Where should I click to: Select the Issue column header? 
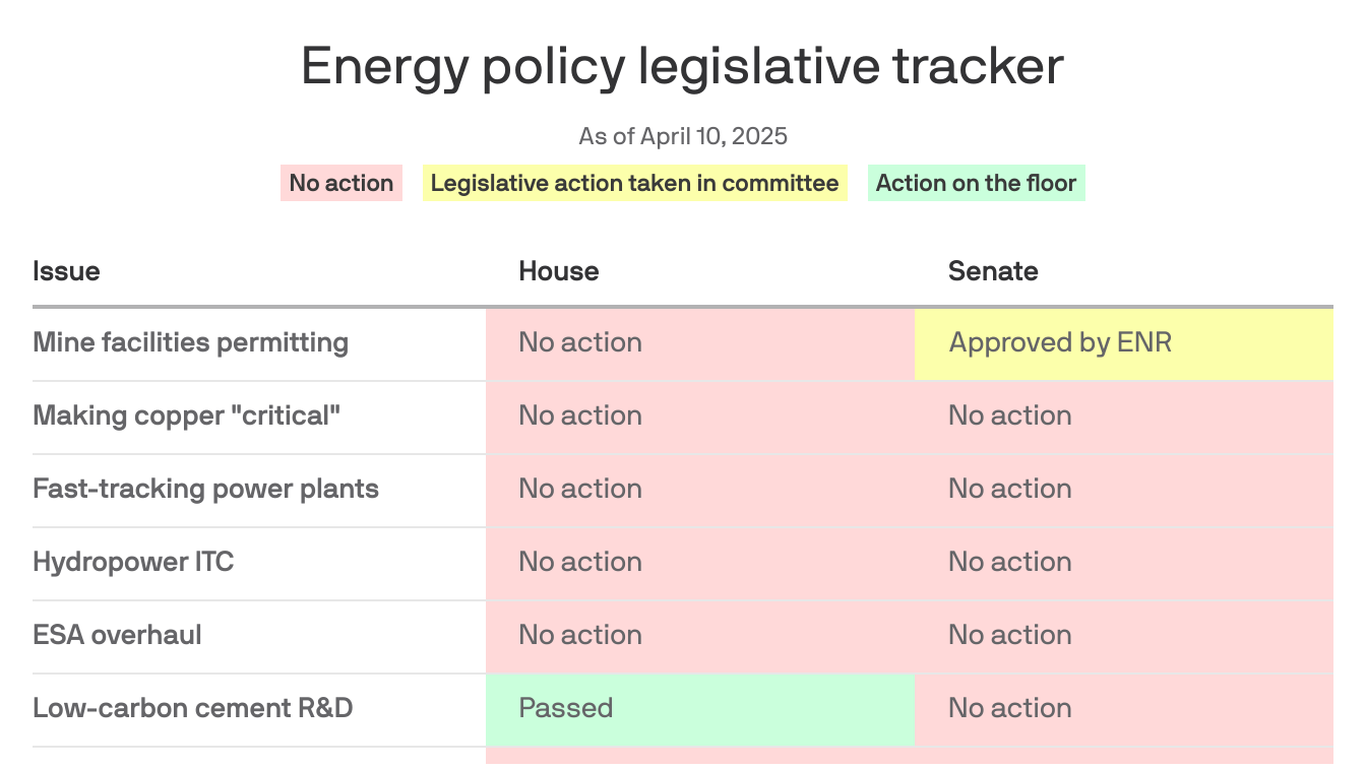pos(66,271)
